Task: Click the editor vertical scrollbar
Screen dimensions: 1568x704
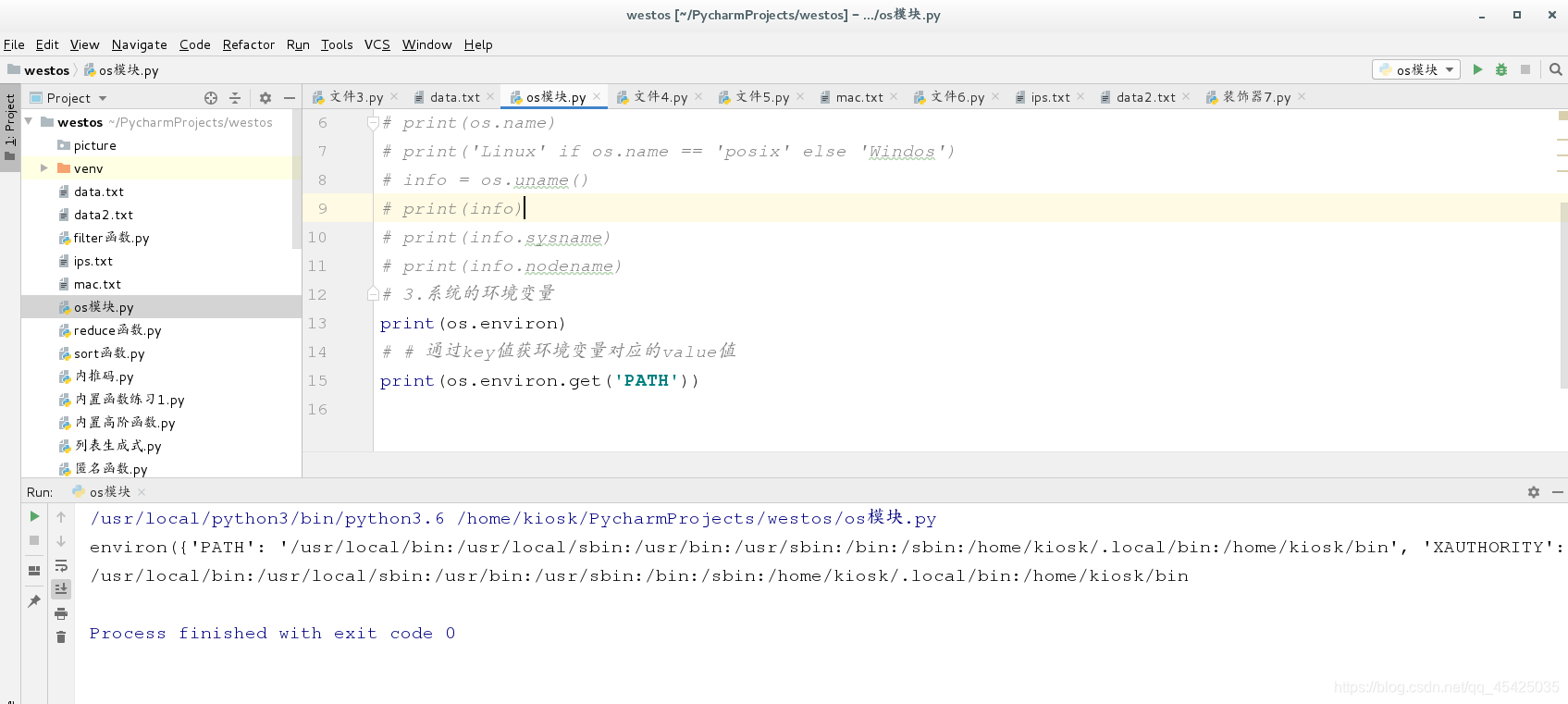Action: pyautogui.click(x=1563, y=296)
